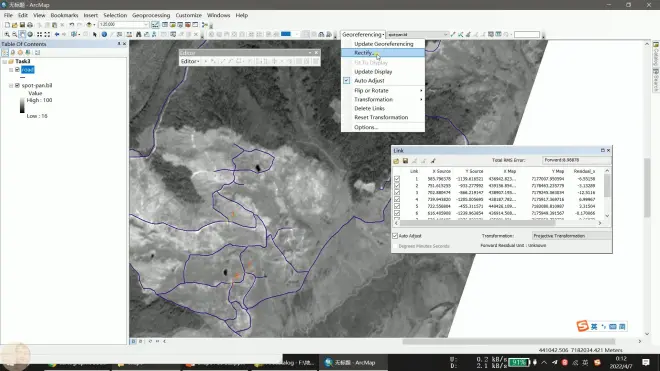Click the Link table vertical scrollbar down arrow
Screen dimensions: 660x371
(x=607, y=216)
